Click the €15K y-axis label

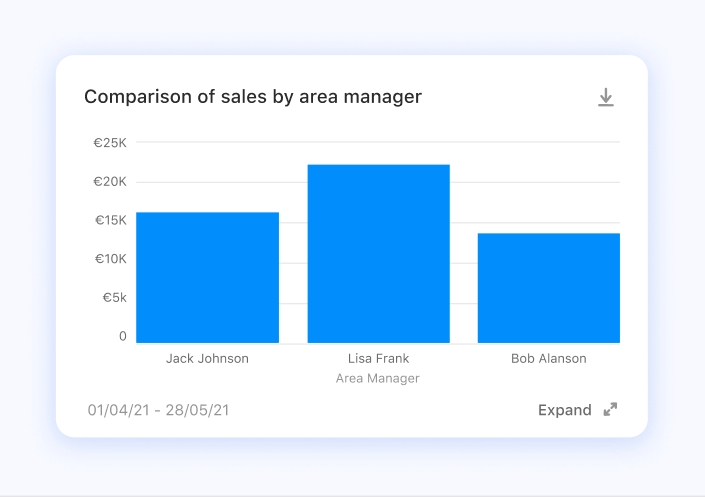click(110, 220)
